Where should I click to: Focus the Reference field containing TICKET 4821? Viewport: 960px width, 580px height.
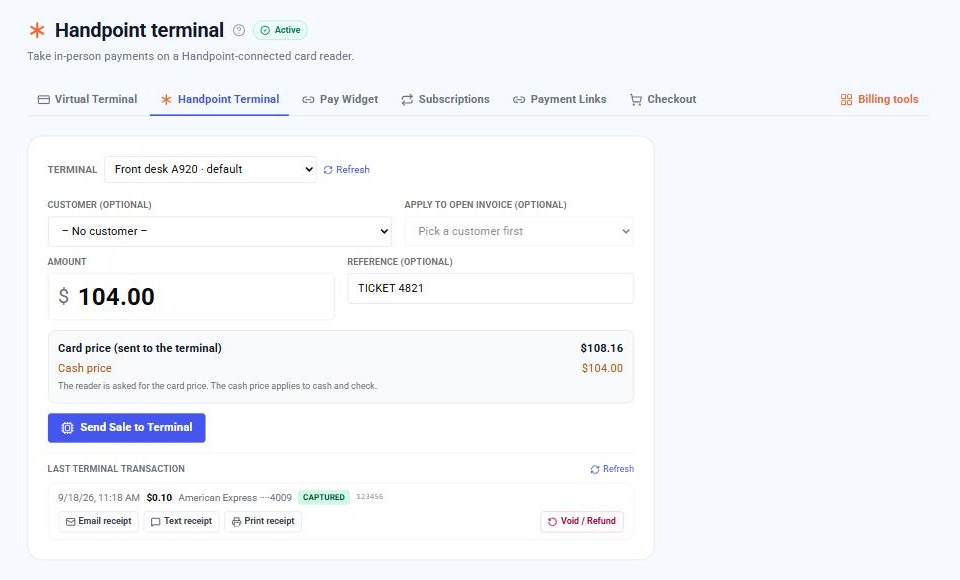490,288
